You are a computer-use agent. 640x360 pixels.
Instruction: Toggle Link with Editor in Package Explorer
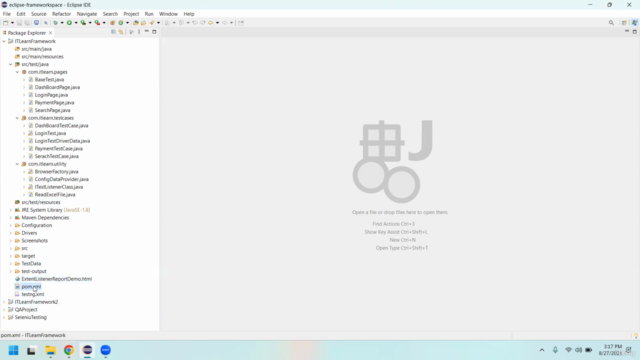click(x=121, y=32)
